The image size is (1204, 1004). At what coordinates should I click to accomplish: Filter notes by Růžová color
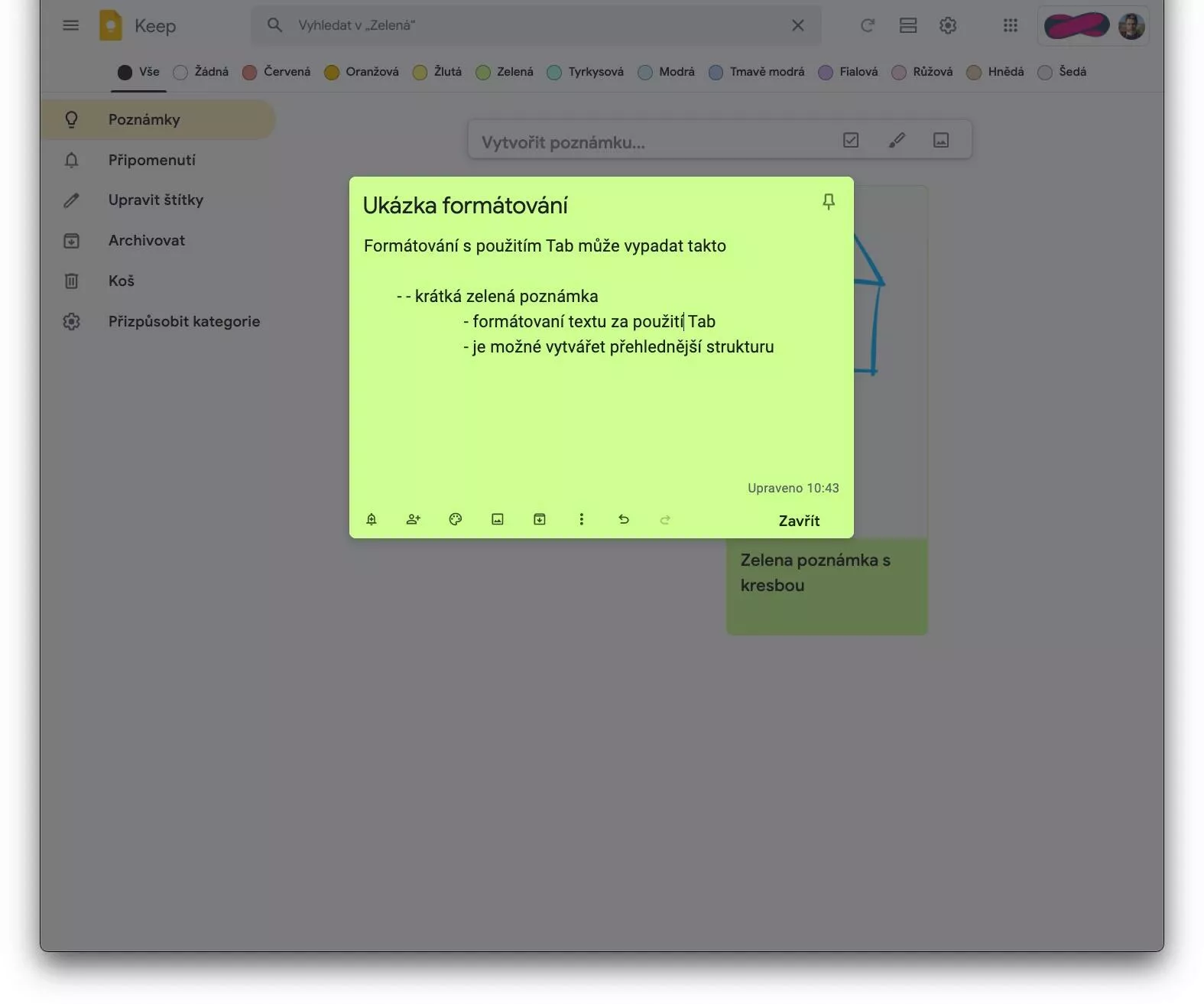(922, 72)
